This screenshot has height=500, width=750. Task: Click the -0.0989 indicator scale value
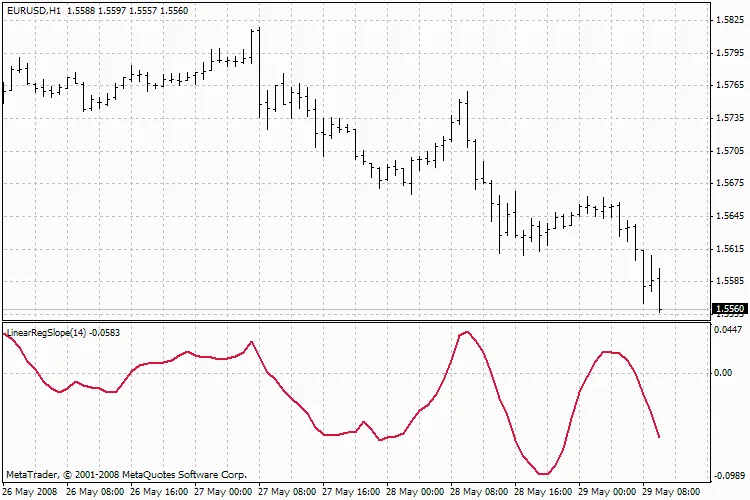727,477
